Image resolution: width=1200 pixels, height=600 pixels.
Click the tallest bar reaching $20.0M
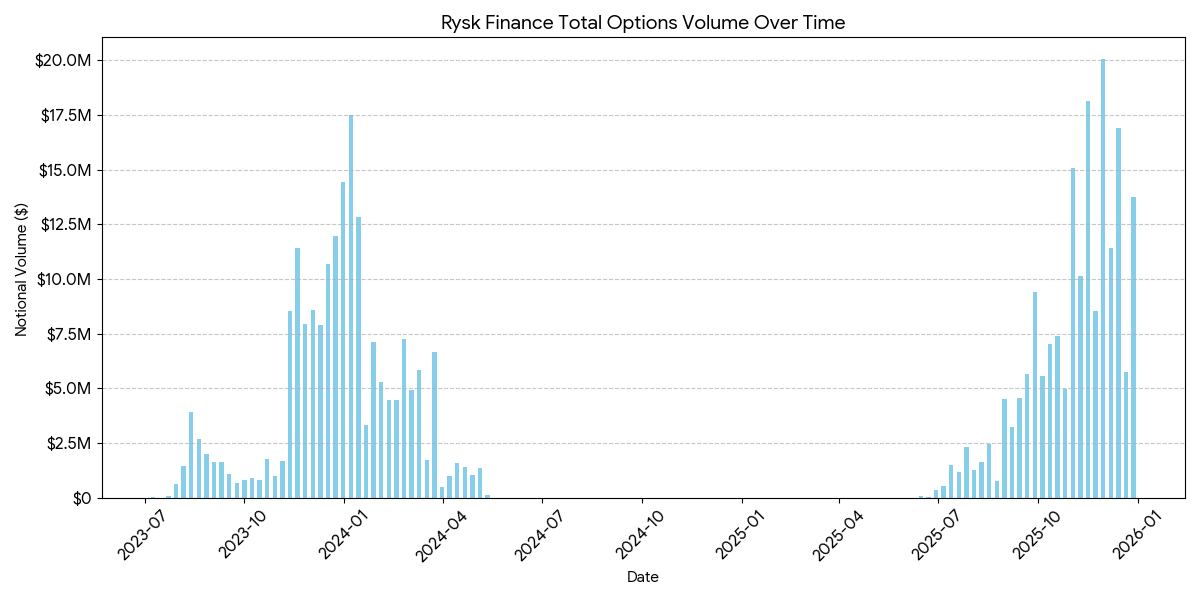[1103, 280]
